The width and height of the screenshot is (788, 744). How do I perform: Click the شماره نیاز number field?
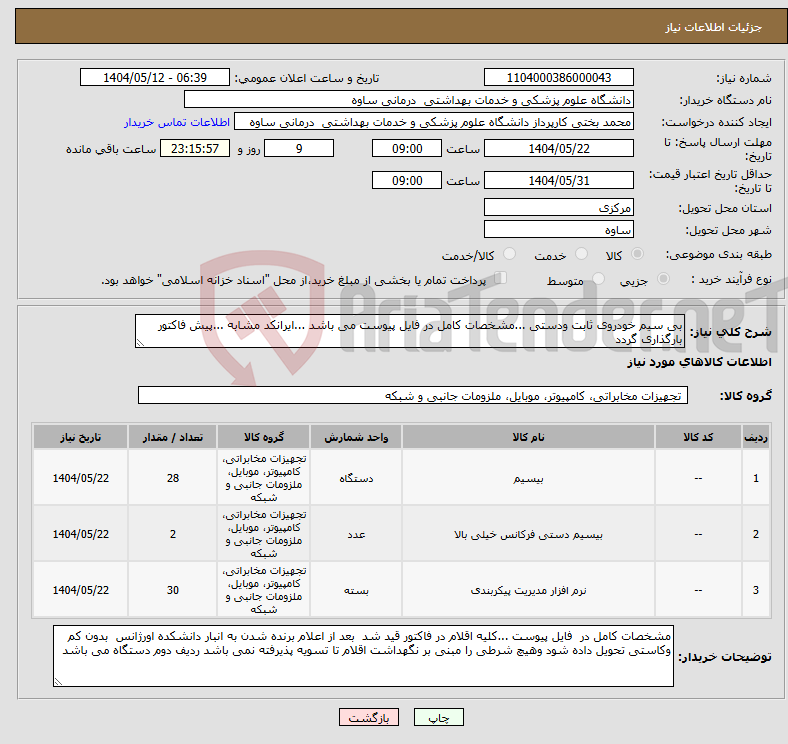[558, 77]
